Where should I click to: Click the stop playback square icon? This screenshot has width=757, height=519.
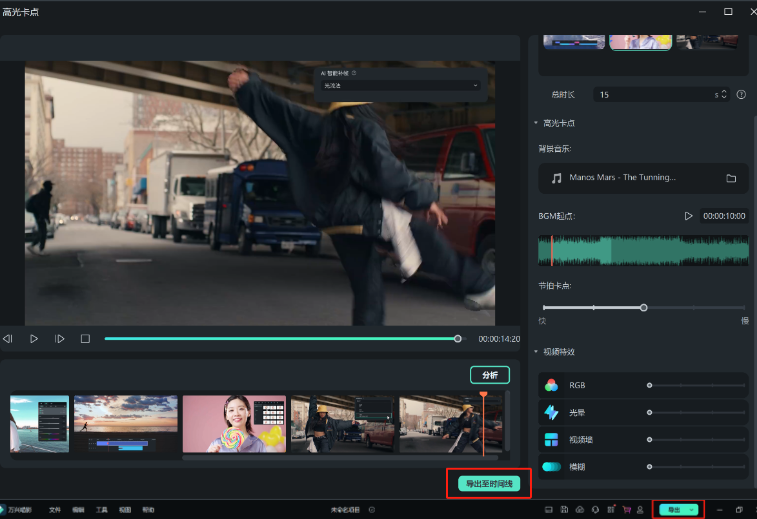(85, 339)
